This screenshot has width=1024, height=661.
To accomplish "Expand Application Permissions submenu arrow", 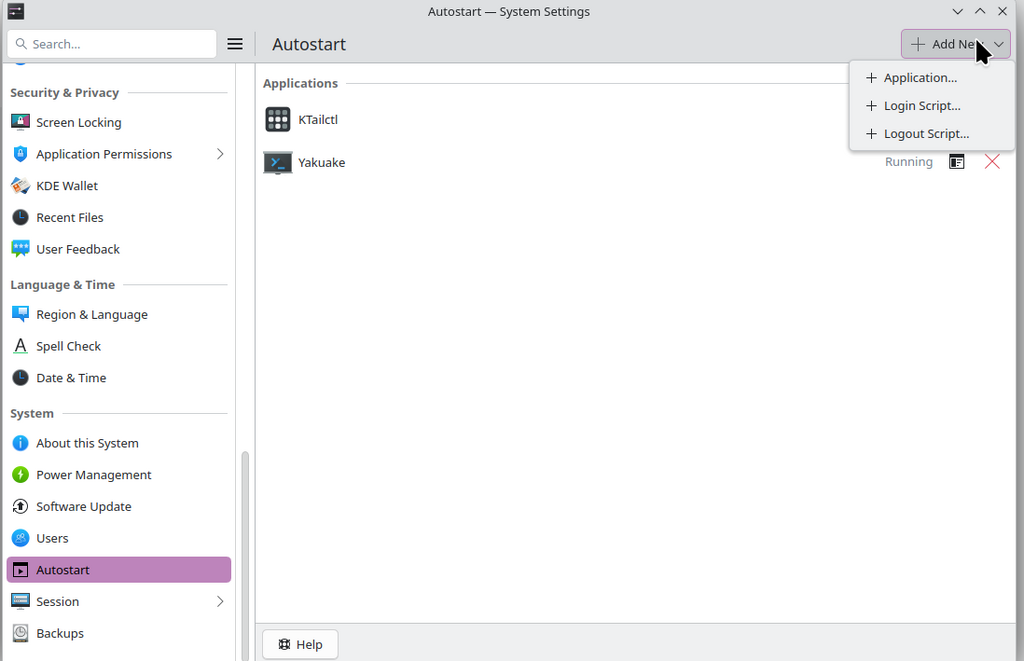I will [220, 154].
